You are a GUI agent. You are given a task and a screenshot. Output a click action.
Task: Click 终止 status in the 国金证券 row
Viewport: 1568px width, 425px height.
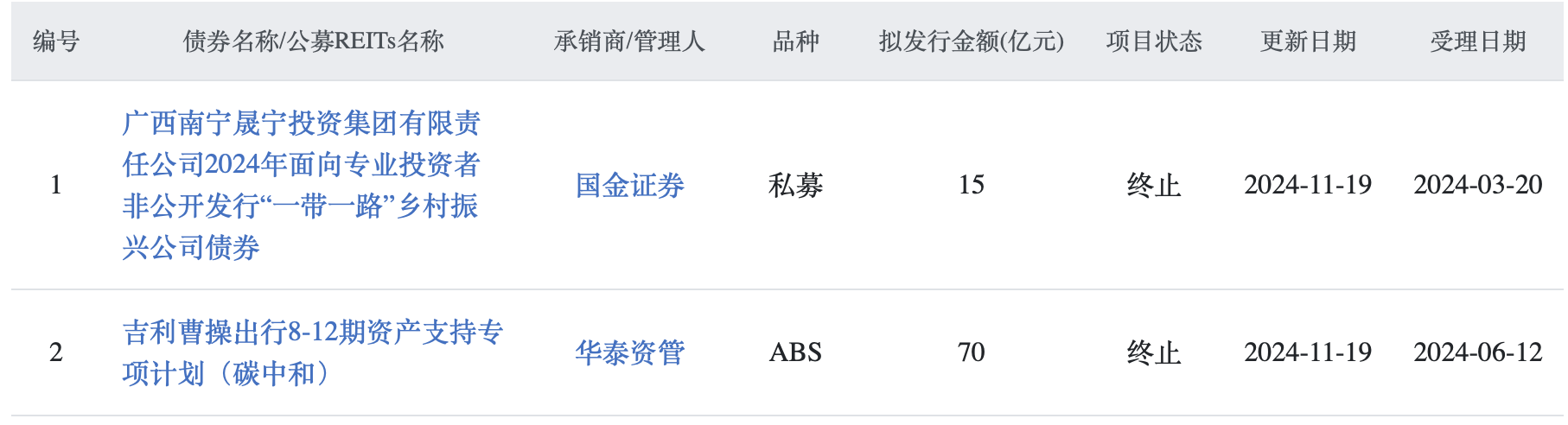(x=1154, y=185)
